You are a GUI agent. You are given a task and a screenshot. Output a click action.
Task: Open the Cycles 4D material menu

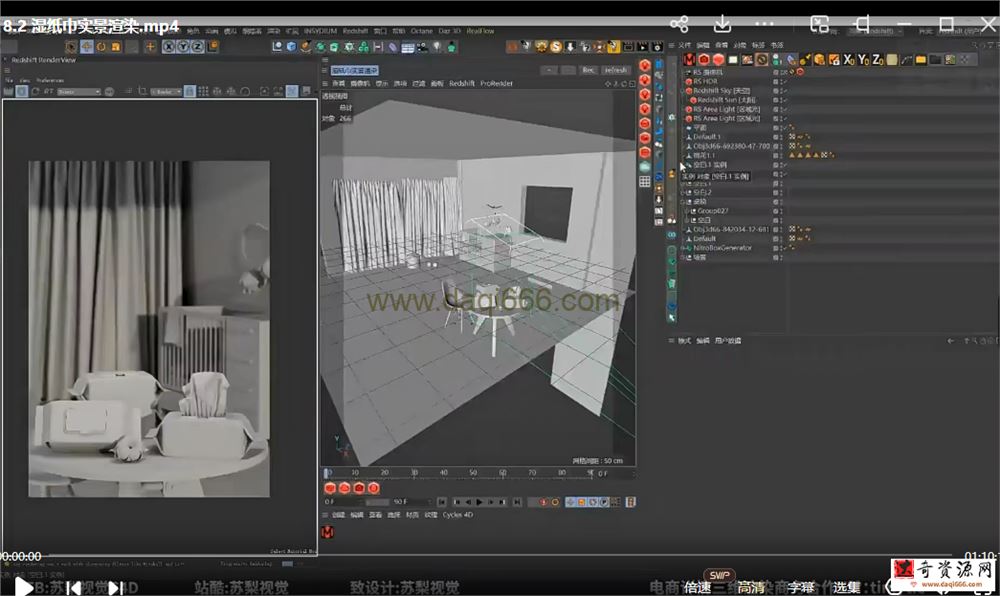point(458,515)
